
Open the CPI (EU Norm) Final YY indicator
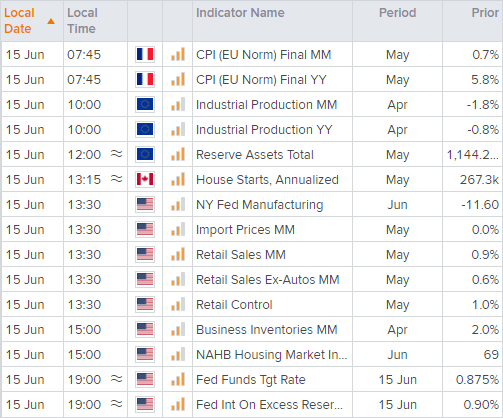pos(261,80)
